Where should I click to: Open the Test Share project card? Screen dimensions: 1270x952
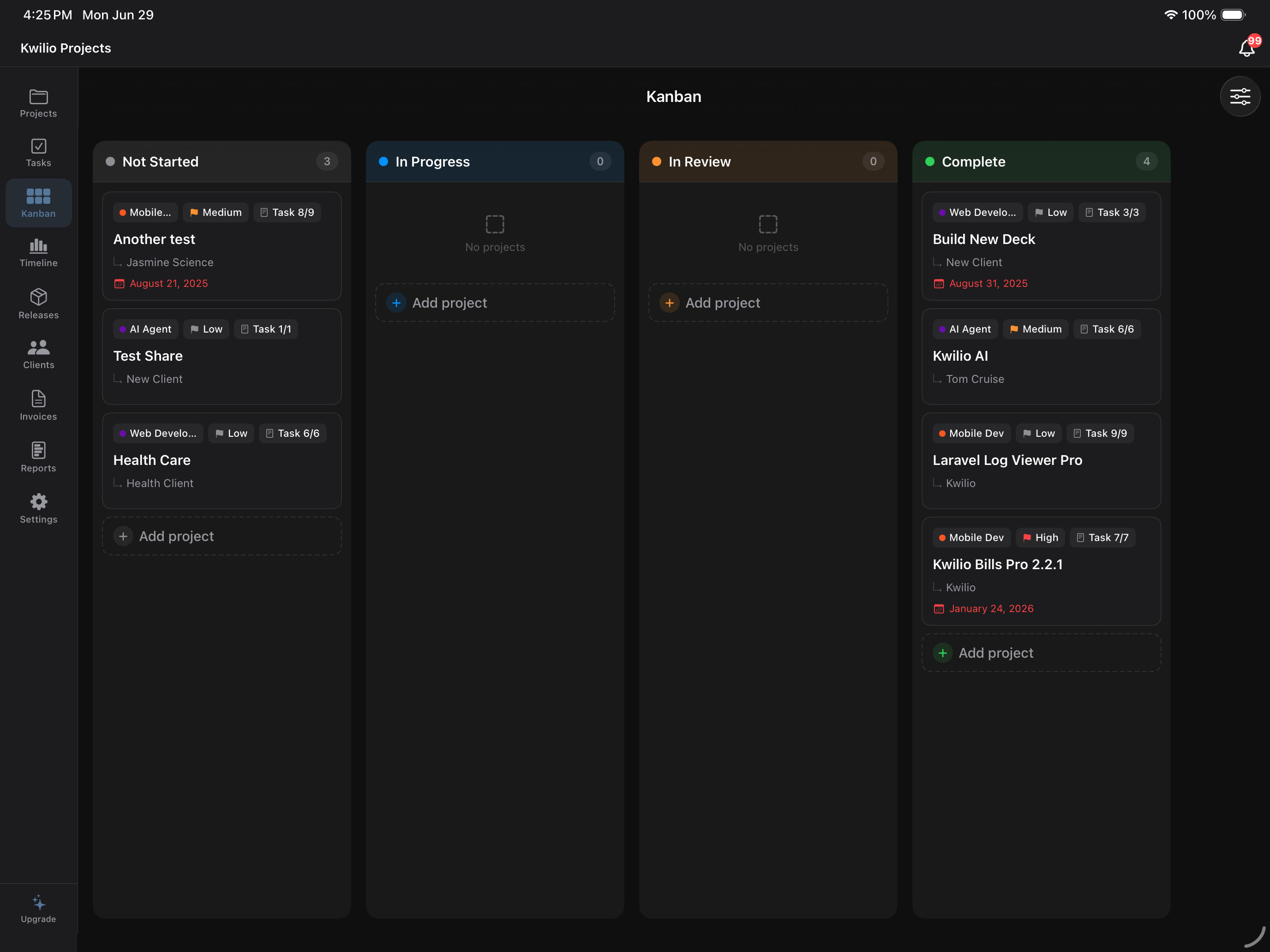[222, 357]
